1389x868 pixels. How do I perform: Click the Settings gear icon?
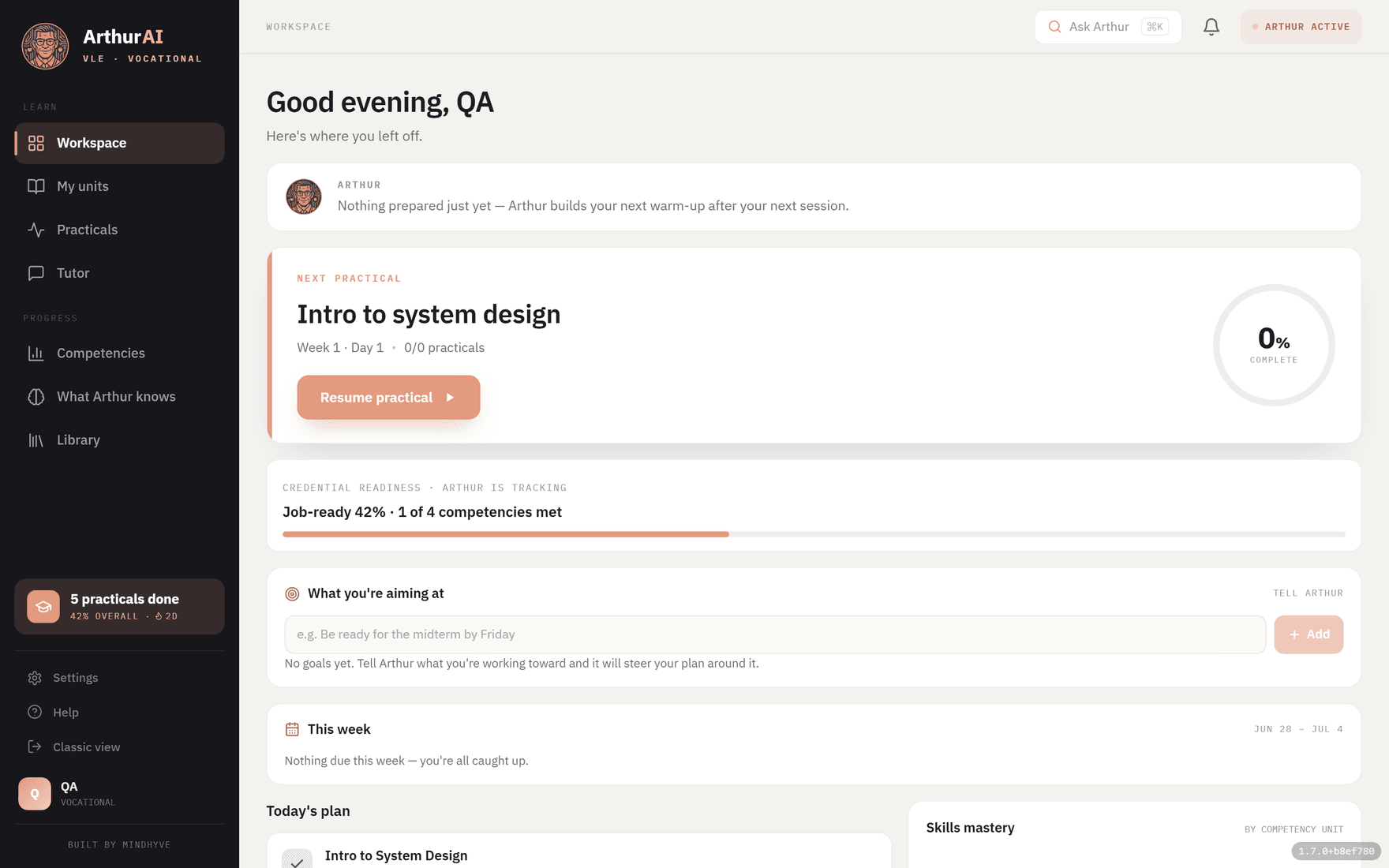point(35,678)
